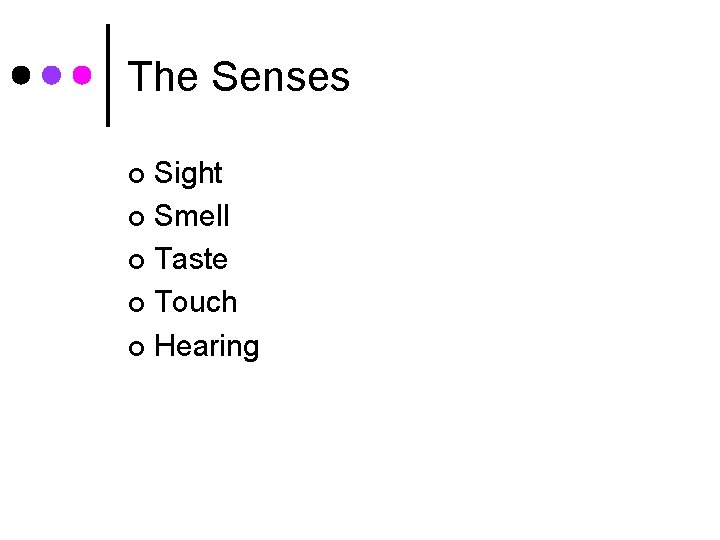Viewport: 720px width, 540px height.
Task: Click the 'Hearing' list item text
Action: click(x=207, y=346)
